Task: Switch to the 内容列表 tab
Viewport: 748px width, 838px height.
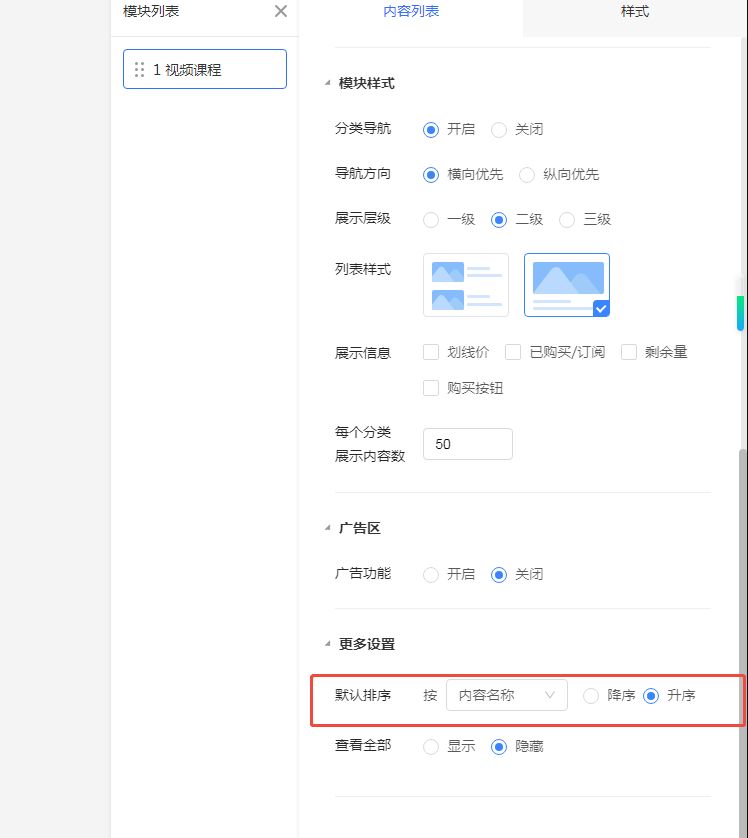Action: coord(411,12)
